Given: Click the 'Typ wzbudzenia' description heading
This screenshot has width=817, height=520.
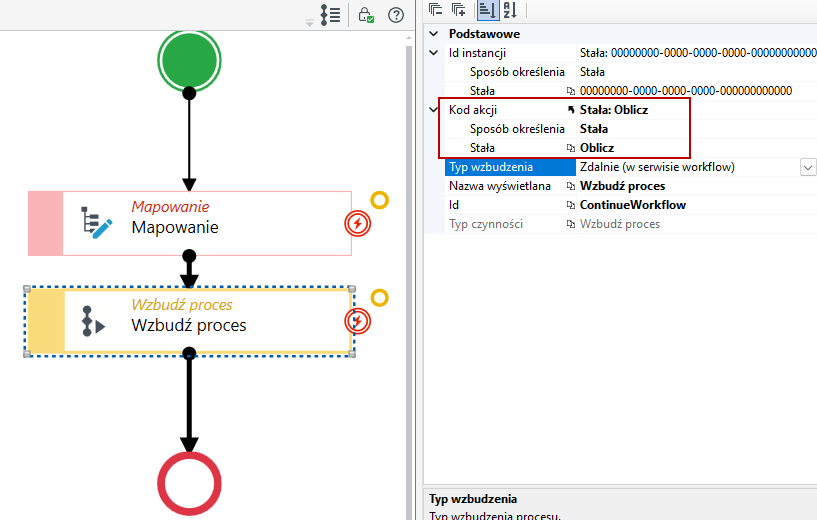Looking at the screenshot, I should coord(473,499).
